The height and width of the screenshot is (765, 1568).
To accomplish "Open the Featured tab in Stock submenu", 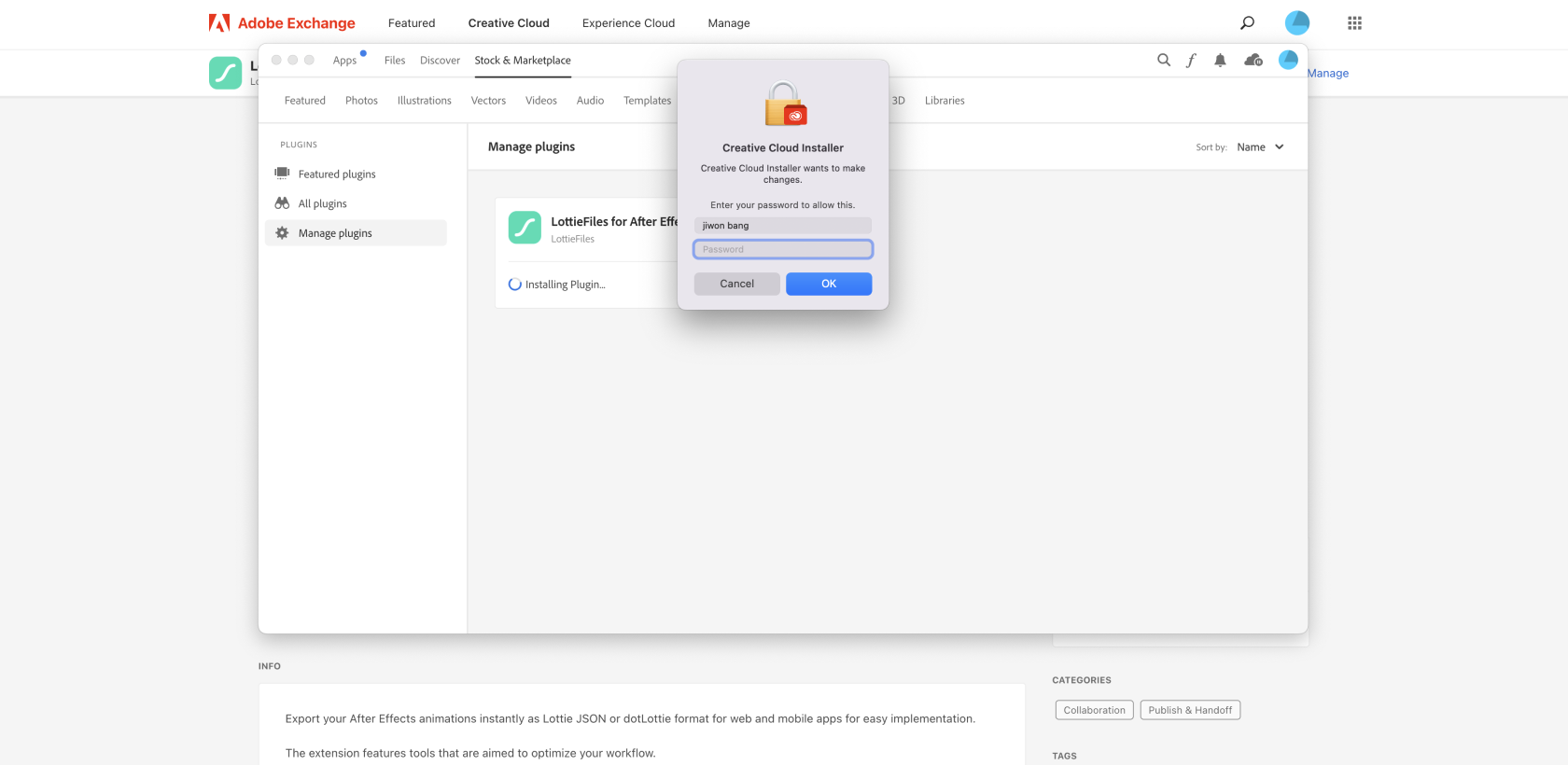I will [x=305, y=101].
